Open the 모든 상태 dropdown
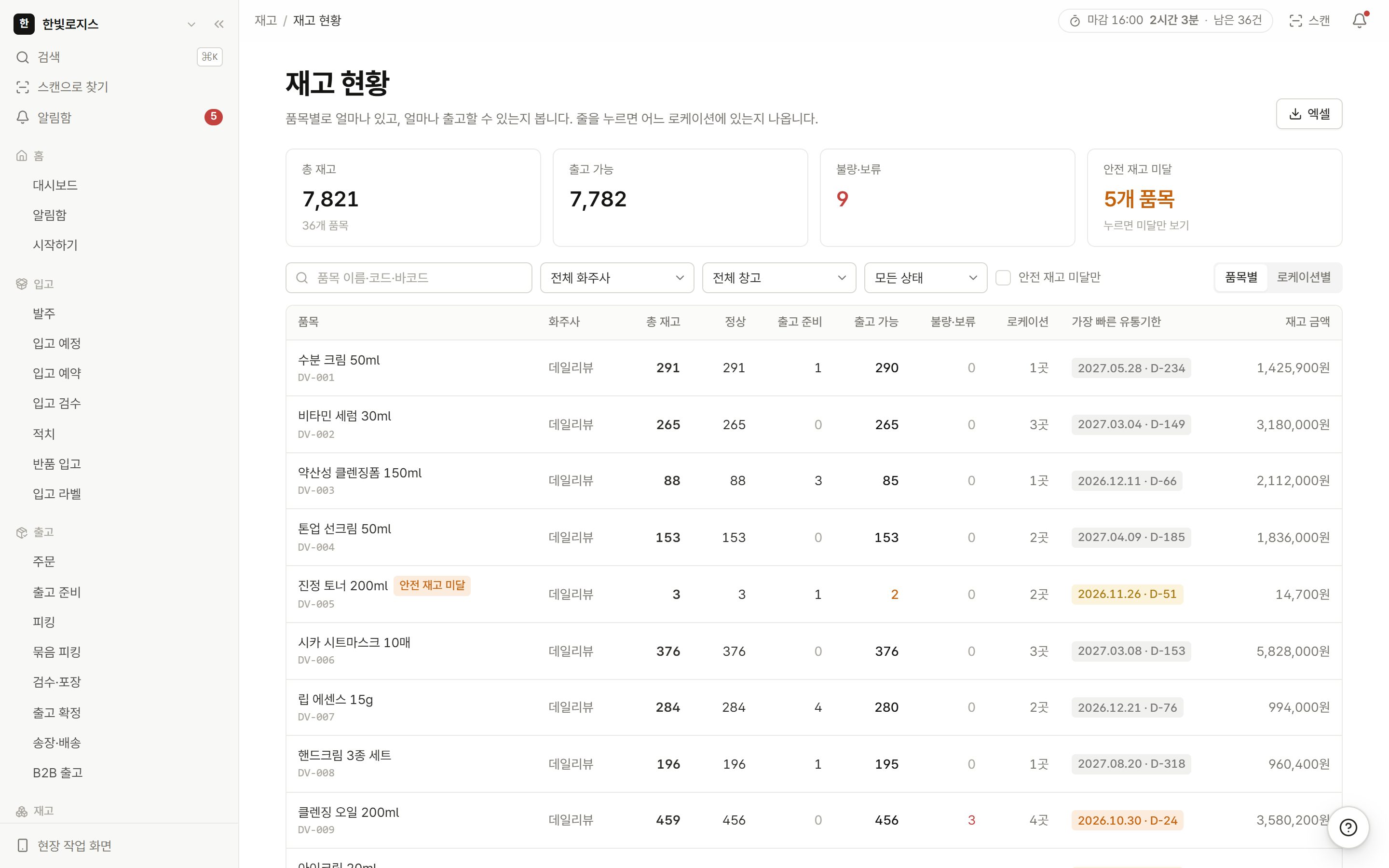Viewport: 1389px width, 868px height. pos(925,278)
